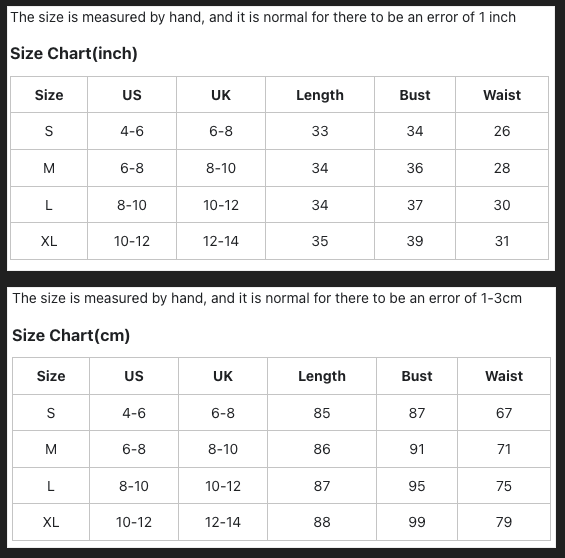Click the S size cell in cm chart
This screenshot has height=558, width=565.
coord(51,413)
